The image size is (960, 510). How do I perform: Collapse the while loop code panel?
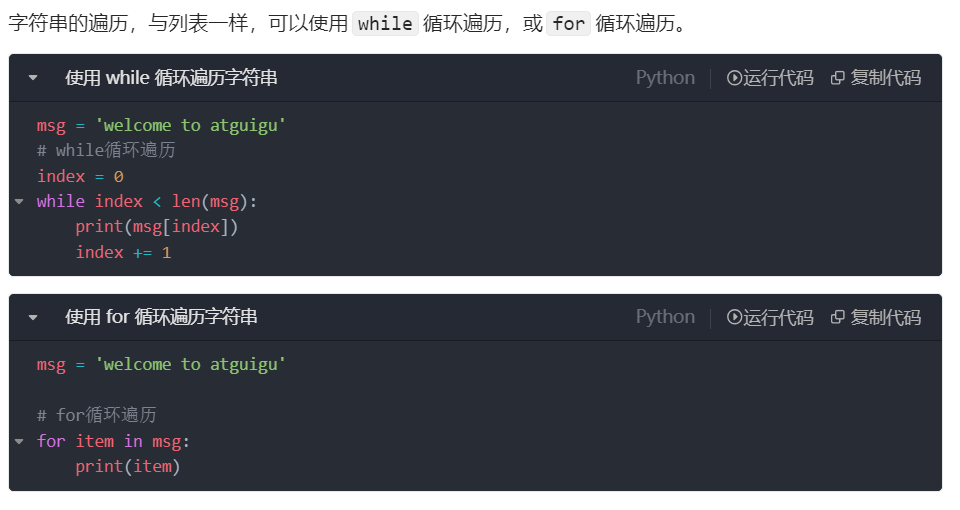[33, 78]
